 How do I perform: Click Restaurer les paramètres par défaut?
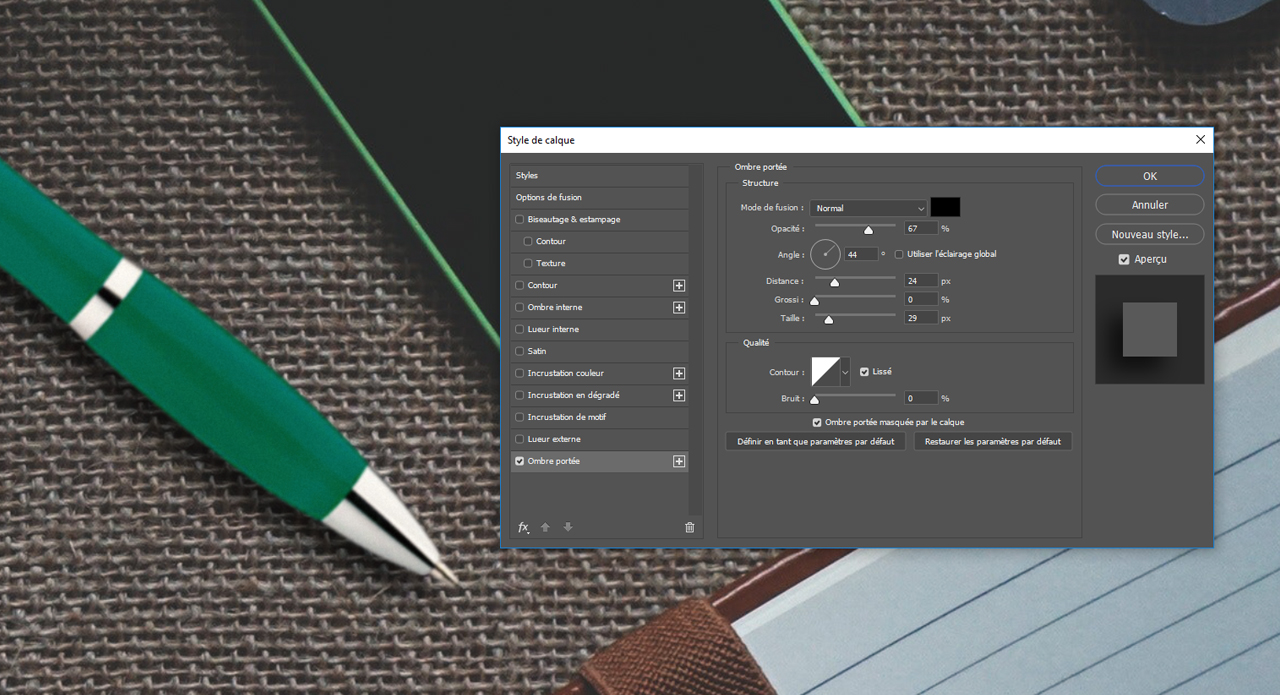click(x=993, y=441)
